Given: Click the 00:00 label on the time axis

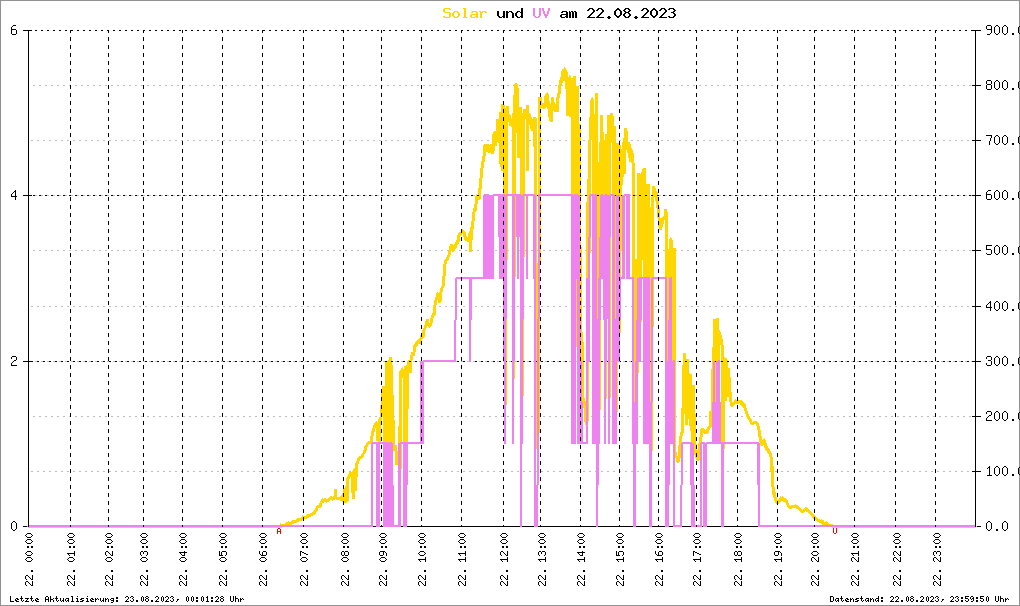Looking at the screenshot, I should [30, 556].
